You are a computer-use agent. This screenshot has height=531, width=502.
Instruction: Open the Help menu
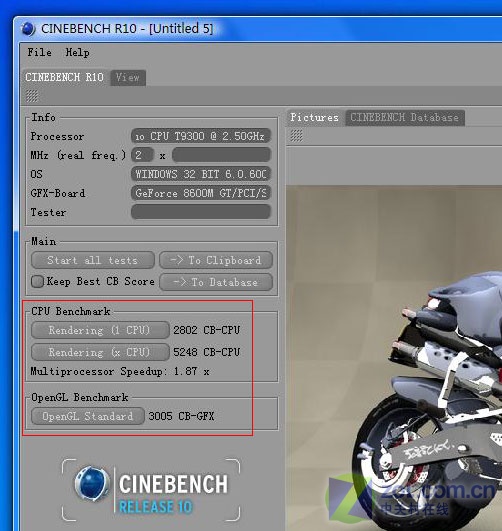(78, 52)
